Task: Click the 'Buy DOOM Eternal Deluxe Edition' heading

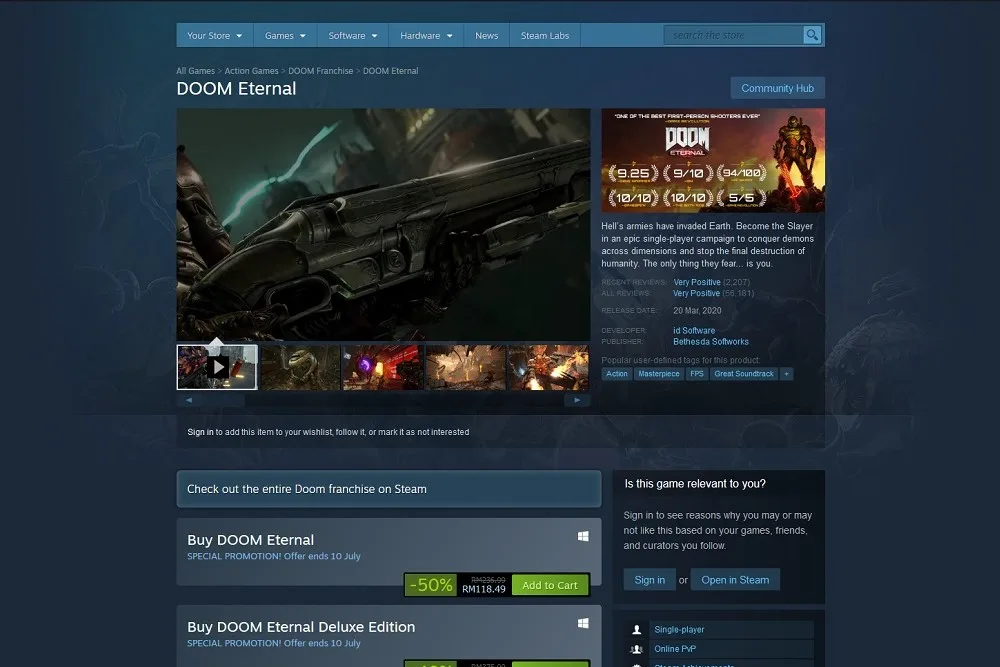Action: (x=301, y=627)
